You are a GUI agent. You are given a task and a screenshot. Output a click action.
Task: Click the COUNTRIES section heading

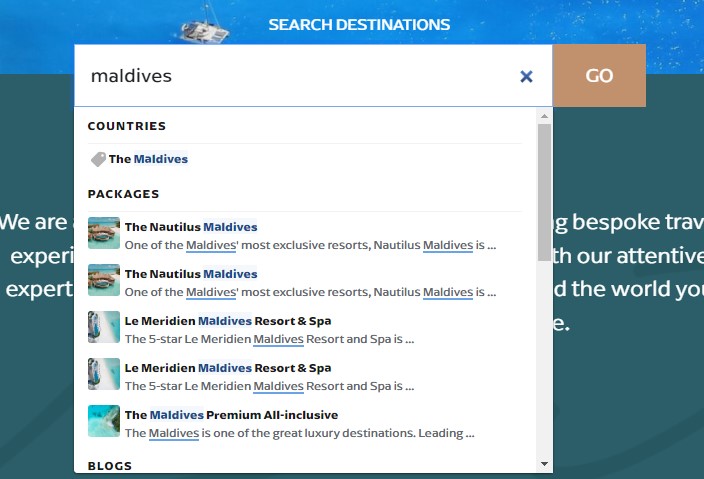tap(127, 126)
